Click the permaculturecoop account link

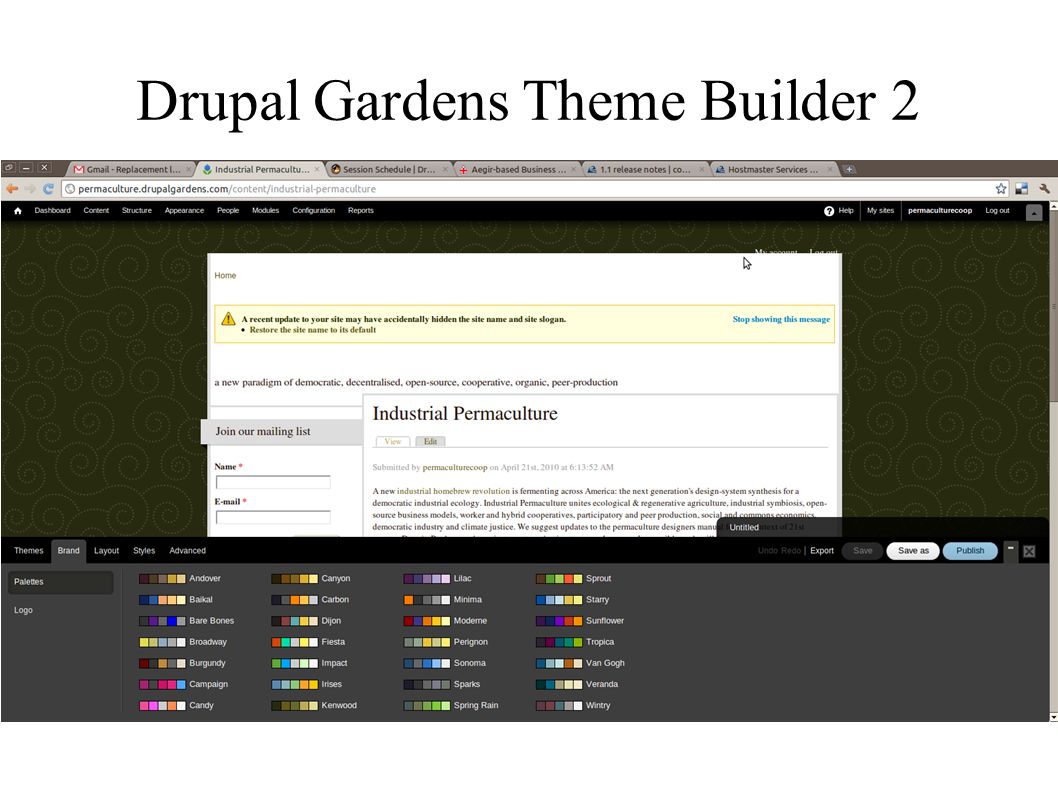(940, 211)
